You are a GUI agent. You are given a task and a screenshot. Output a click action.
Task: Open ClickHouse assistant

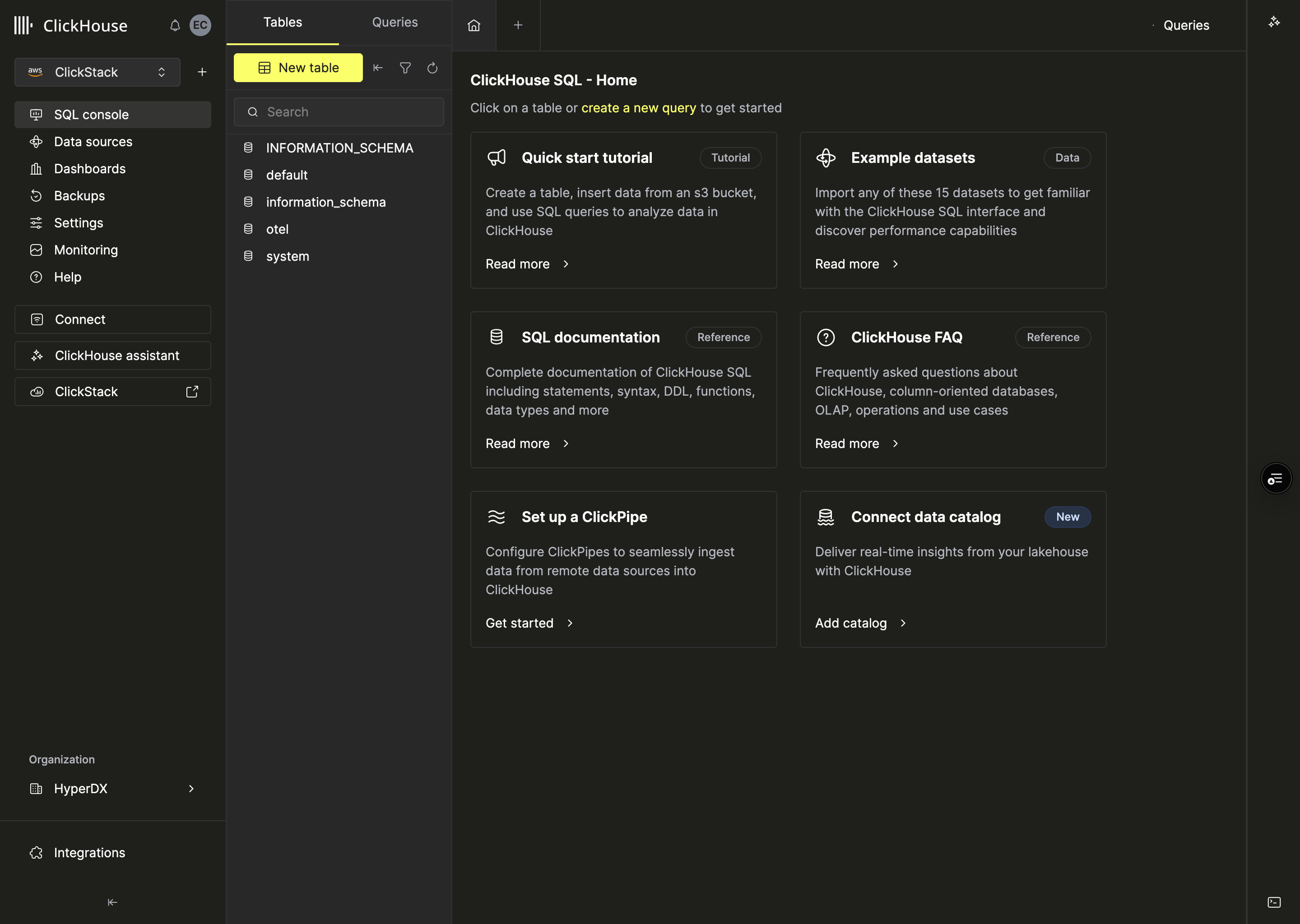(113, 356)
